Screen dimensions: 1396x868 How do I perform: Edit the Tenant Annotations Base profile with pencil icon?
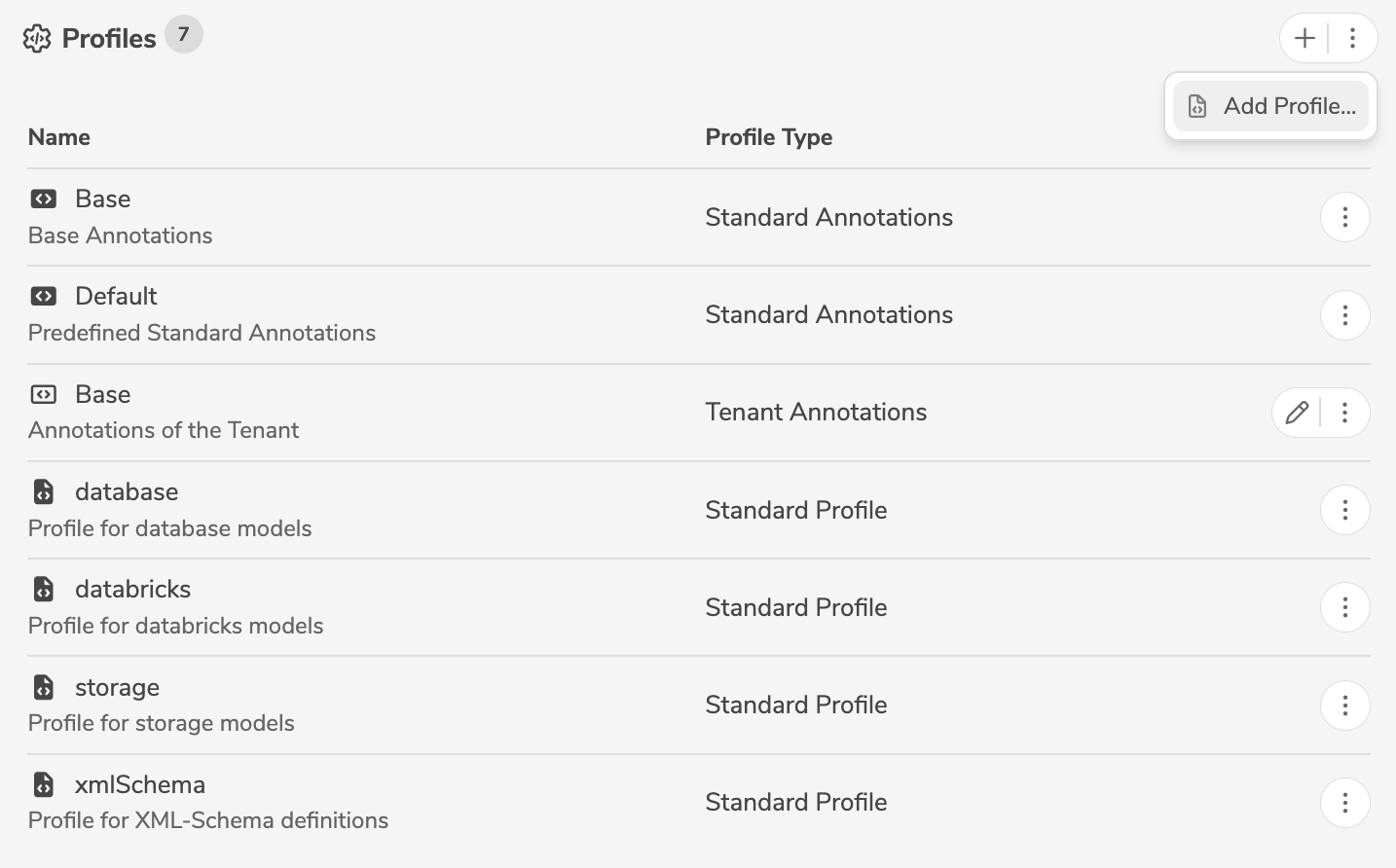(1296, 413)
